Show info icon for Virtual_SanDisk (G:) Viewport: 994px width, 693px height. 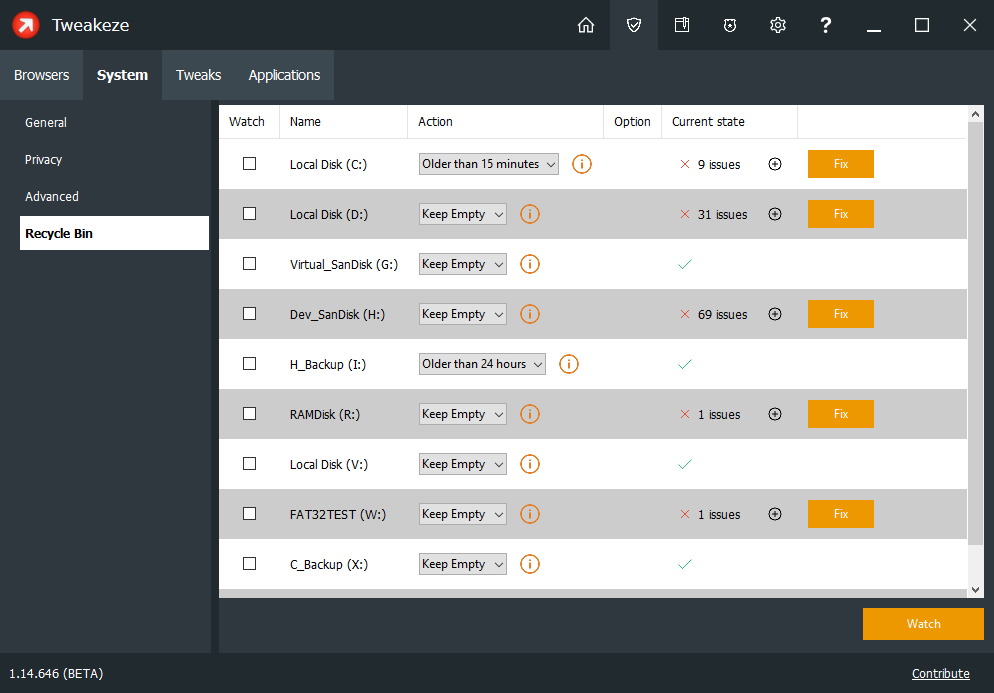coord(529,264)
